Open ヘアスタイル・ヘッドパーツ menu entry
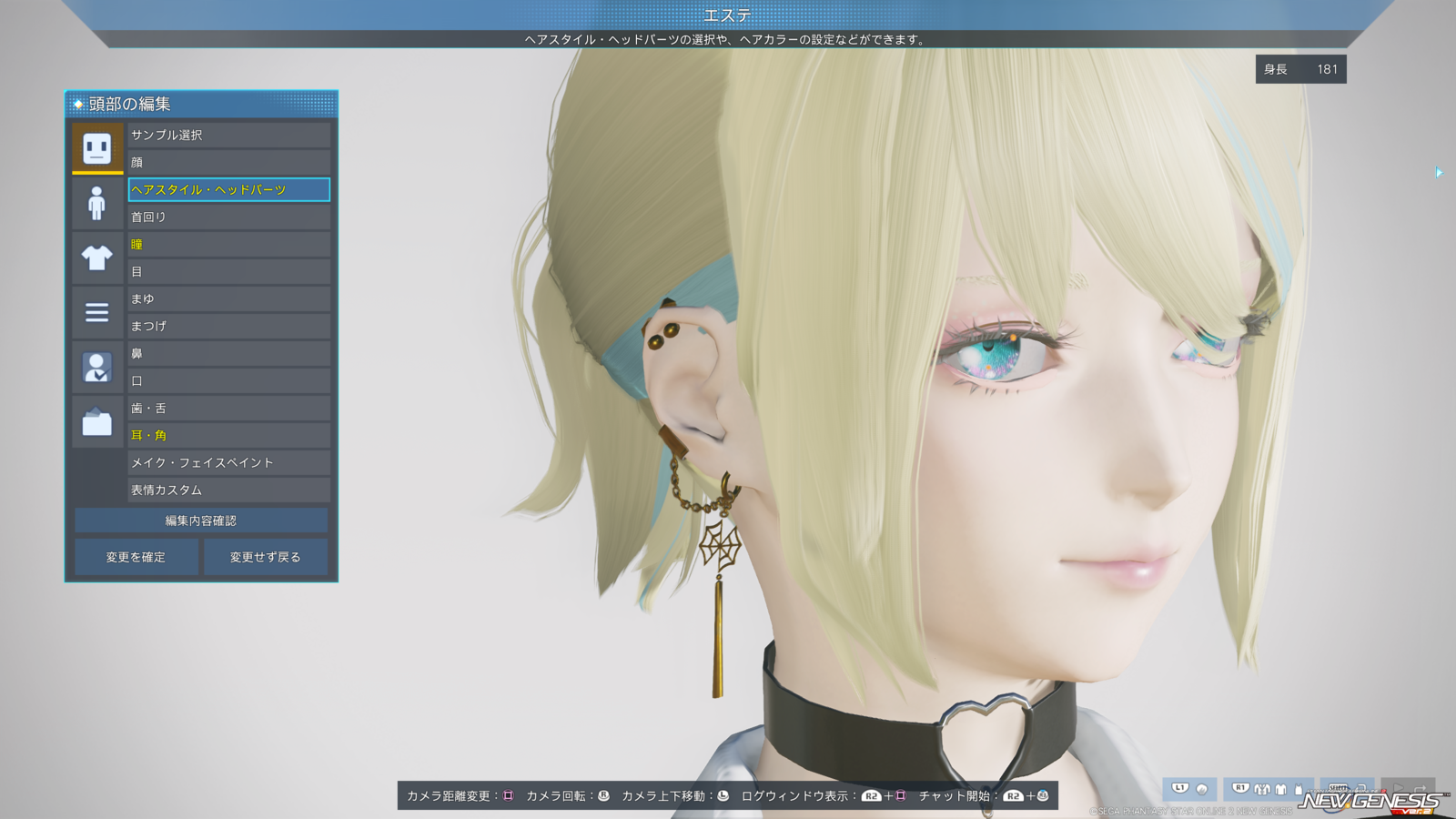Screen dimensions: 1456x819 coord(228,189)
